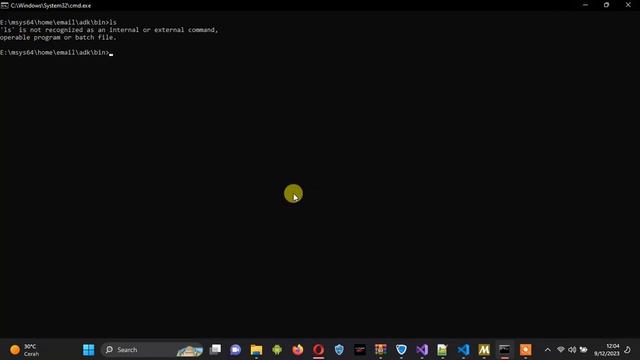This screenshot has width=640, height=360.
Task: Open the MSYS2 yellow M app
Action: coord(484,350)
